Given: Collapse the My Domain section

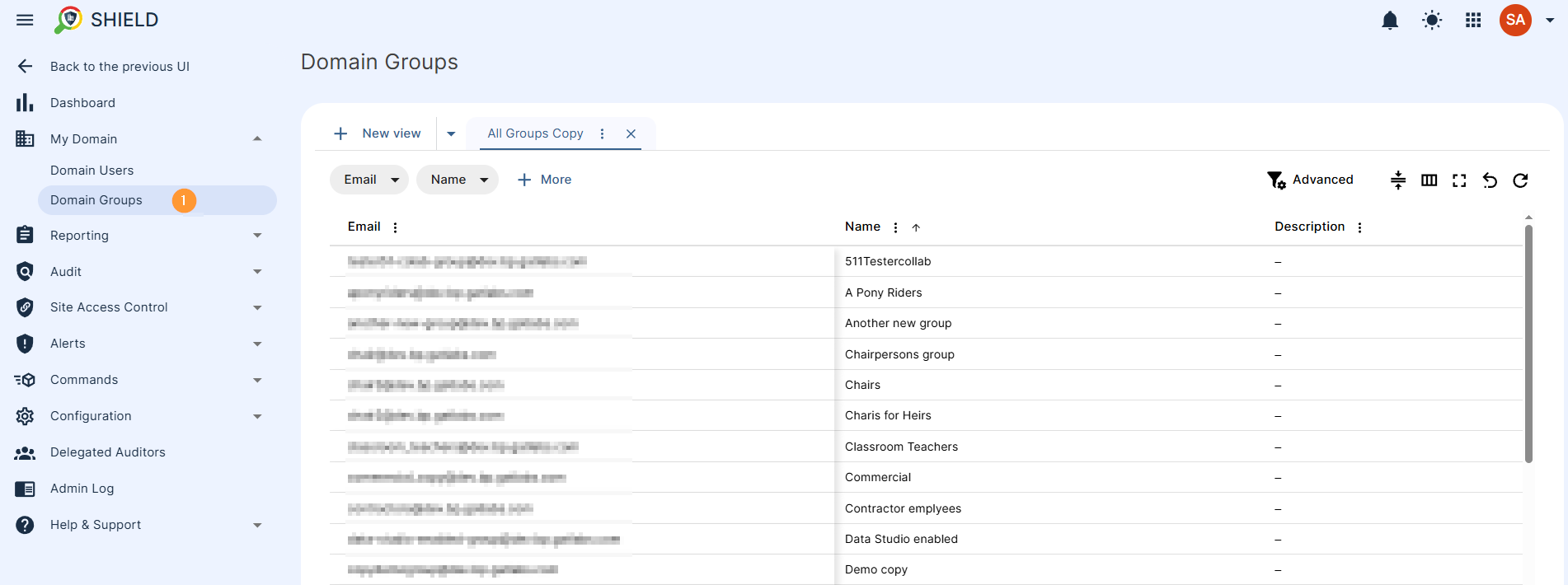Looking at the screenshot, I should (257, 138).
